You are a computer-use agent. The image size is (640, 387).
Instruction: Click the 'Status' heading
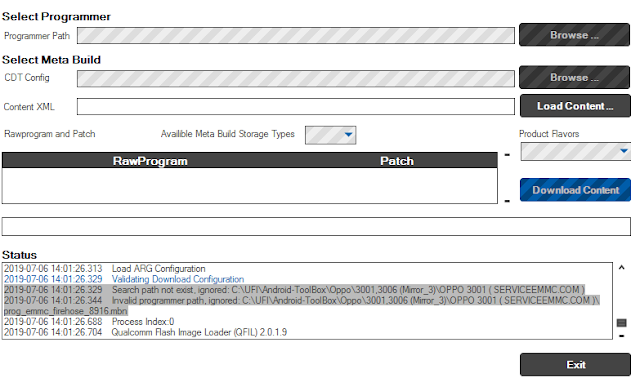[20, 255]
